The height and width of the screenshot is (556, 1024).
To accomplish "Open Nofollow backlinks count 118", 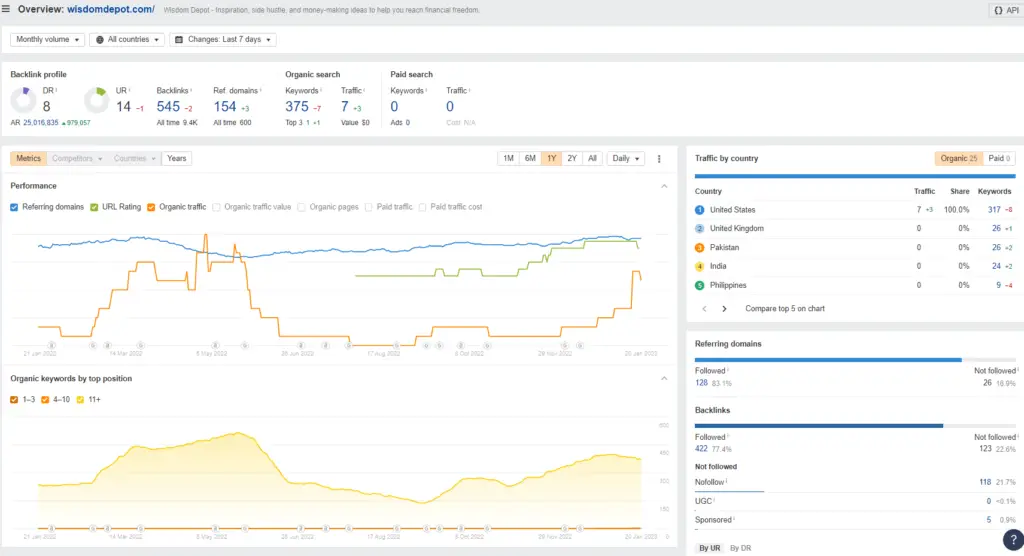I will [x=985, y=482].
